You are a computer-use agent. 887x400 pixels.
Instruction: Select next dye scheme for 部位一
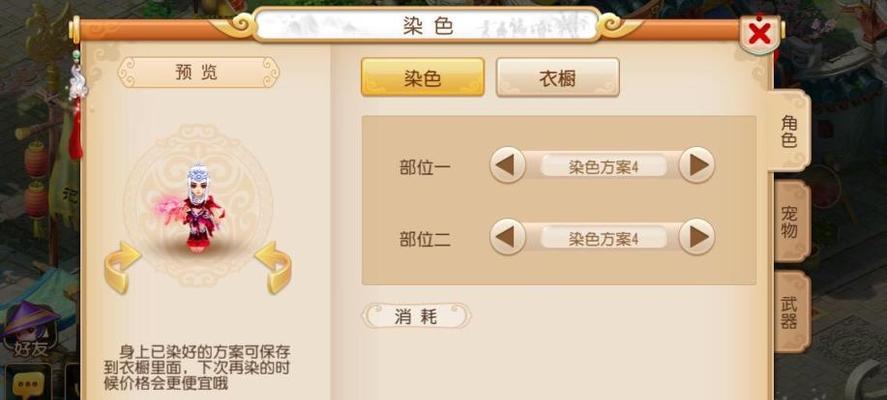(x=697, y=165)
